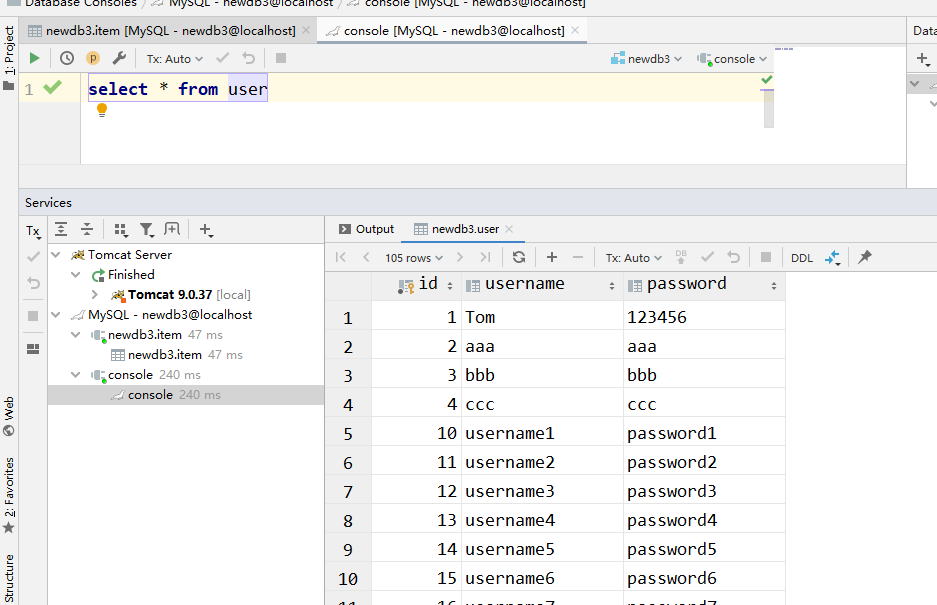
Task: Close the newdb3.item editor tab
Action: 306,30
